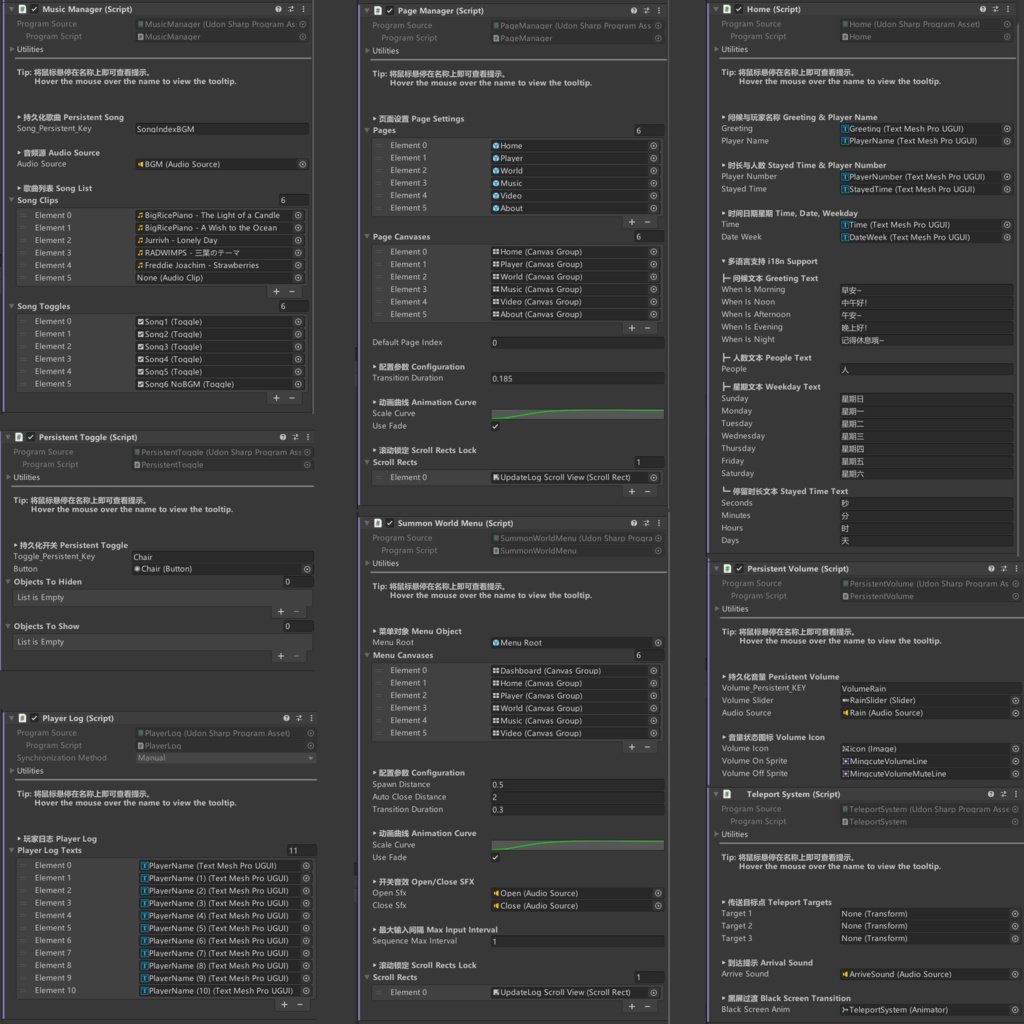This screenshot has height=1024, width=1024.
Task: Collapse the Player Log Texts list
Action: 12,850
